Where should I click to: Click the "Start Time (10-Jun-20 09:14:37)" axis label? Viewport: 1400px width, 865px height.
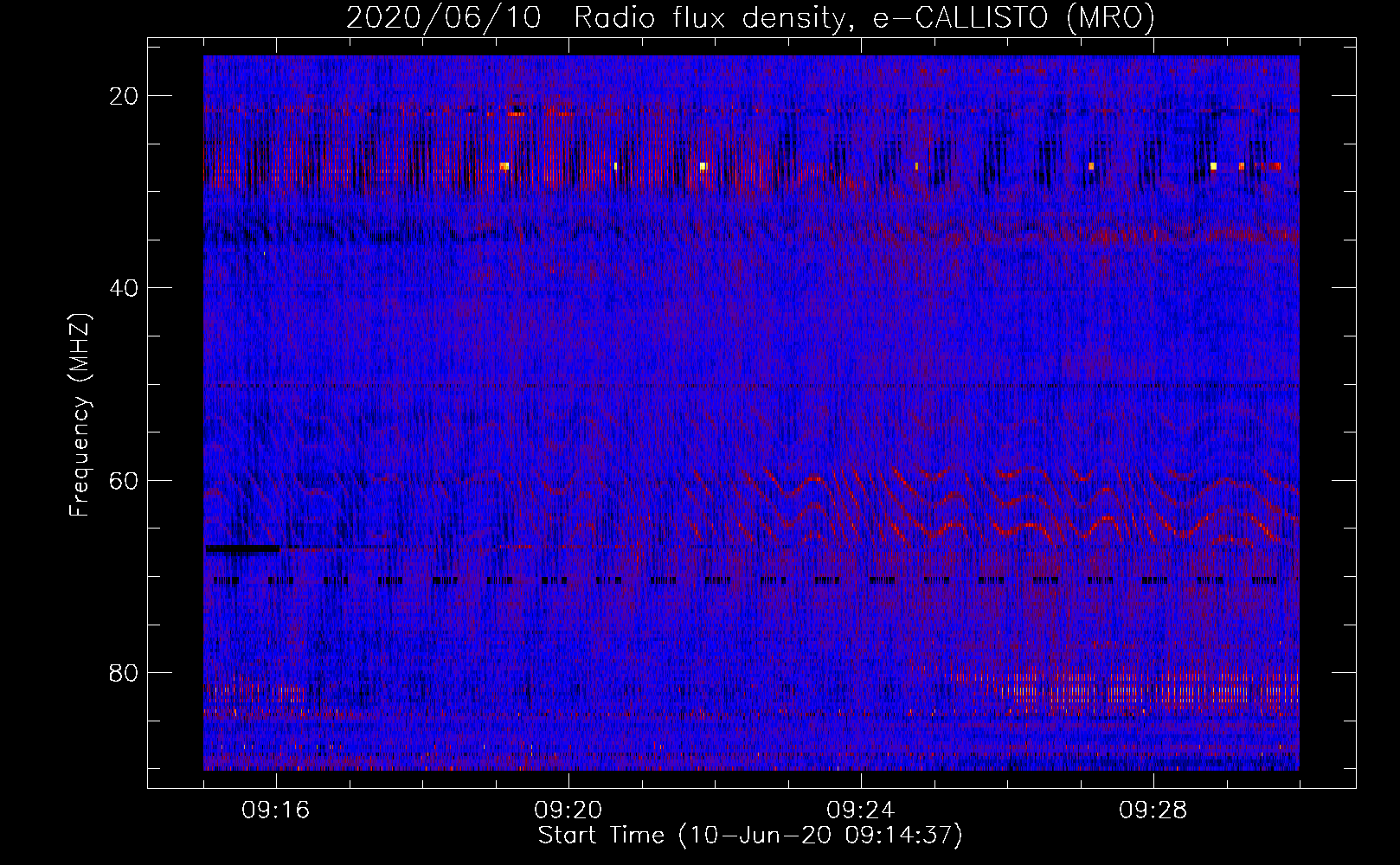click(x=750, y=836)
